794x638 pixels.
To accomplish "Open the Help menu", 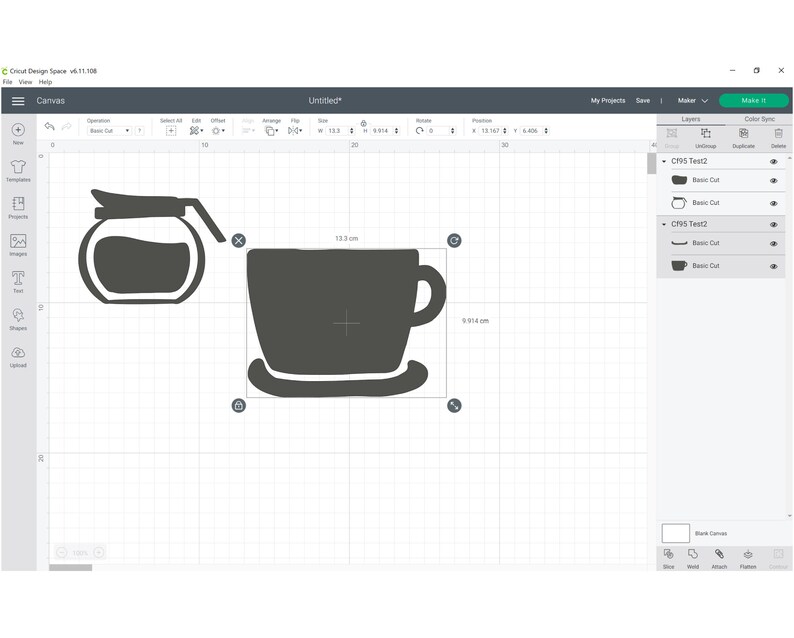I will (x=46, y=82).
